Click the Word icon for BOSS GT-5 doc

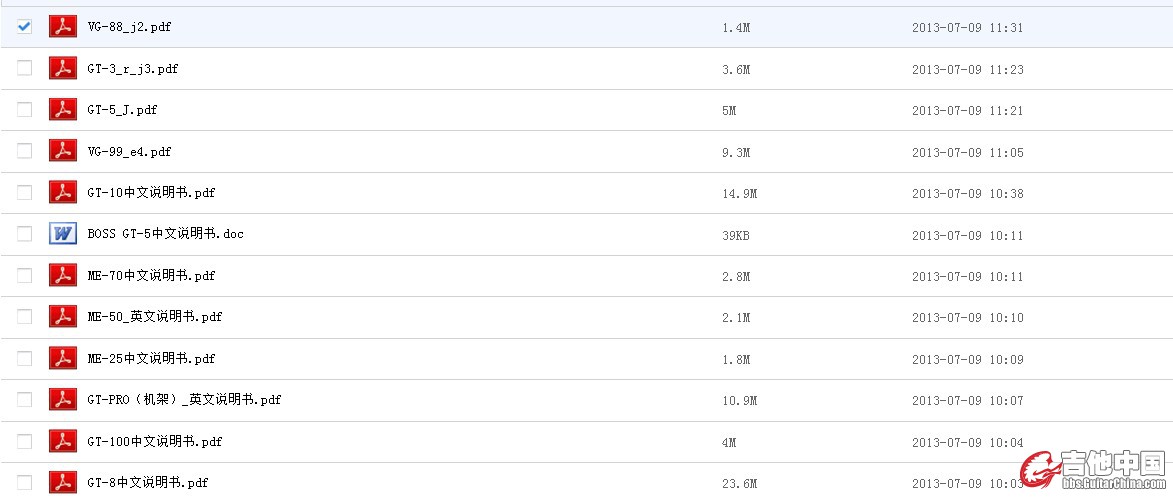tap(64, 234)
